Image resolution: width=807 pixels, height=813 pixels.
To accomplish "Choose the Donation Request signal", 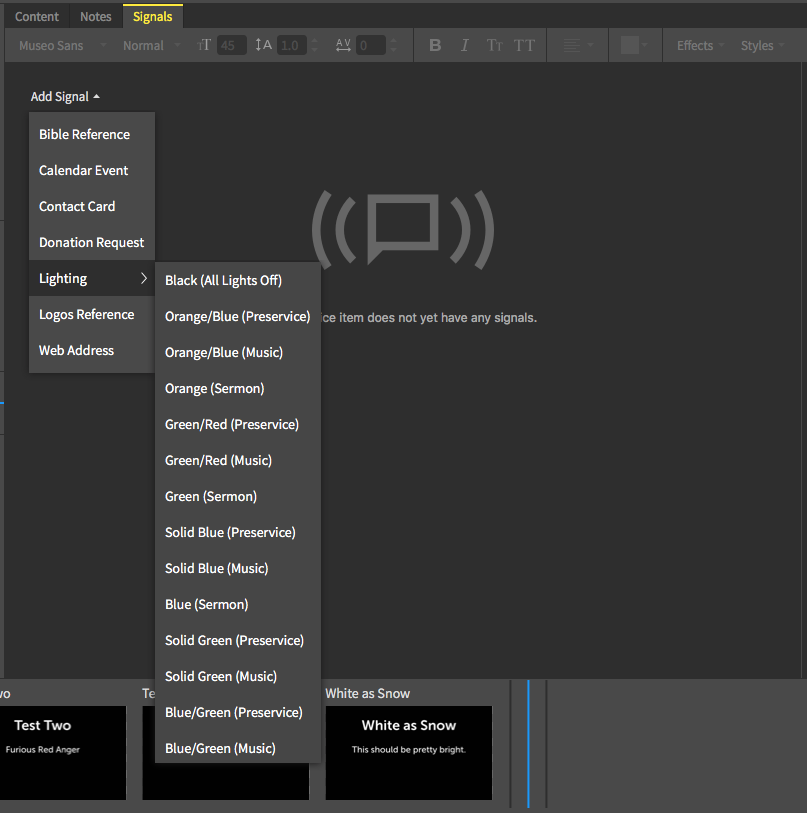I will point(91,243).
